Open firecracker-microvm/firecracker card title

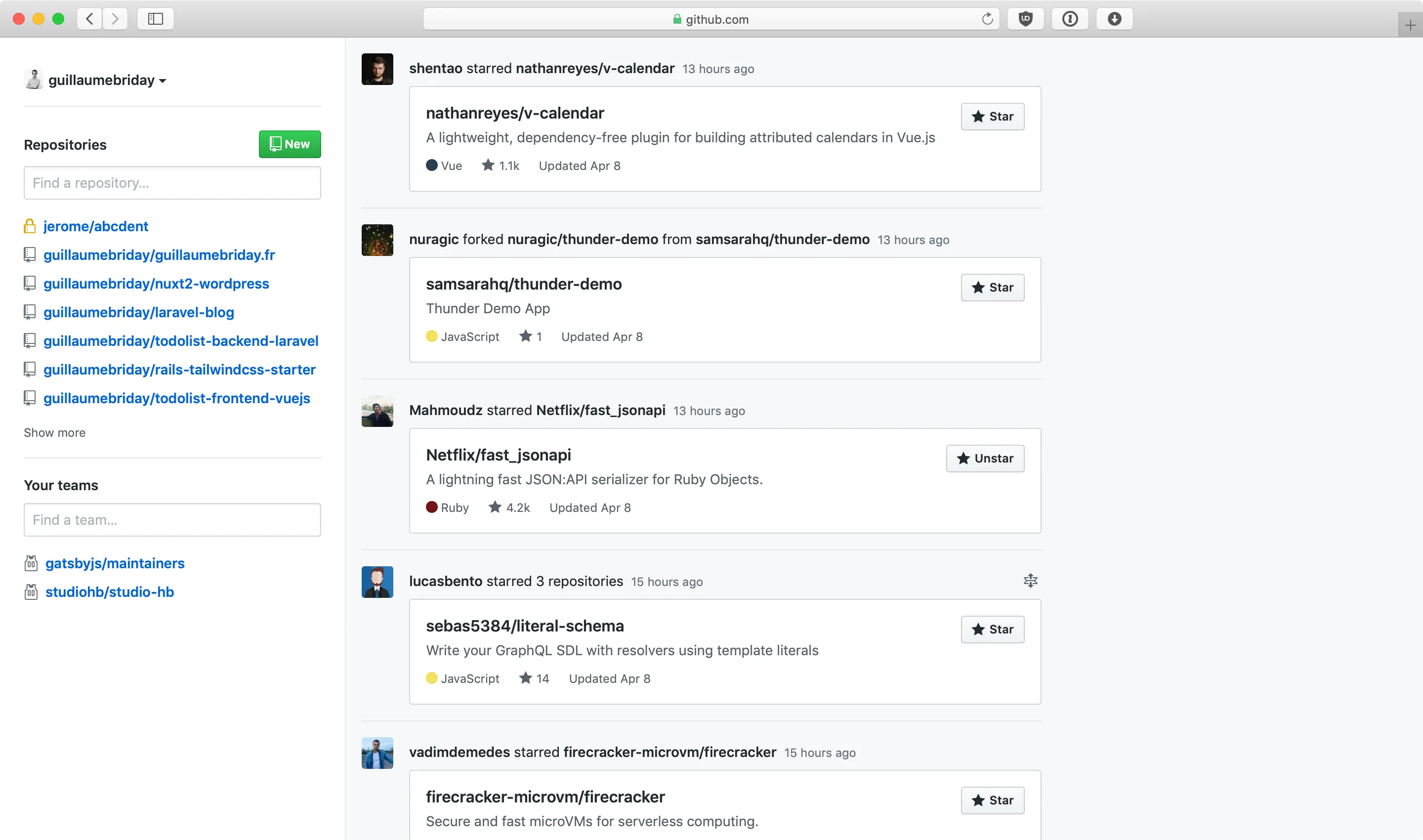point(545,797)
